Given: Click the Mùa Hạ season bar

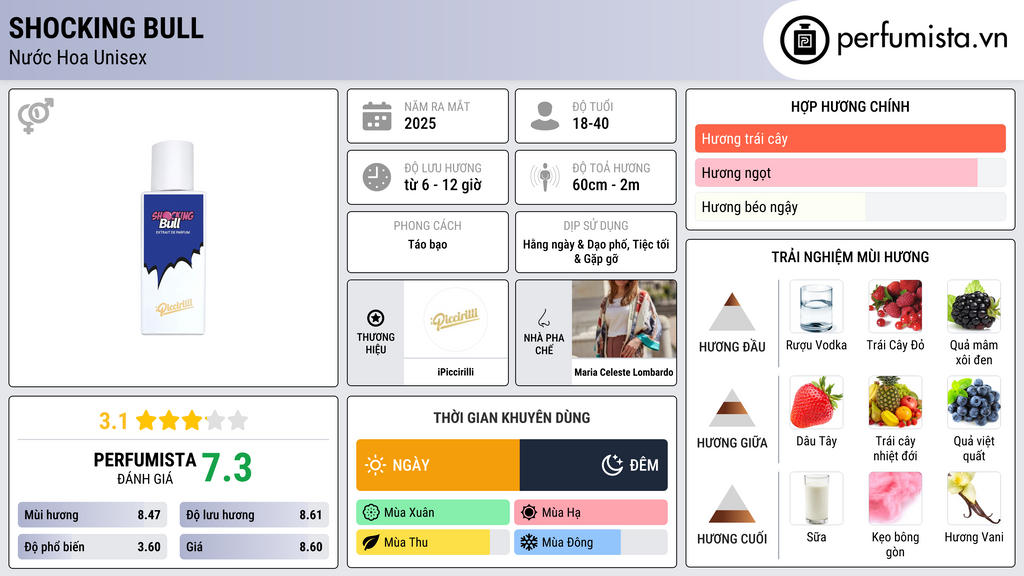Looking at the screenshot, I should 591,513.
